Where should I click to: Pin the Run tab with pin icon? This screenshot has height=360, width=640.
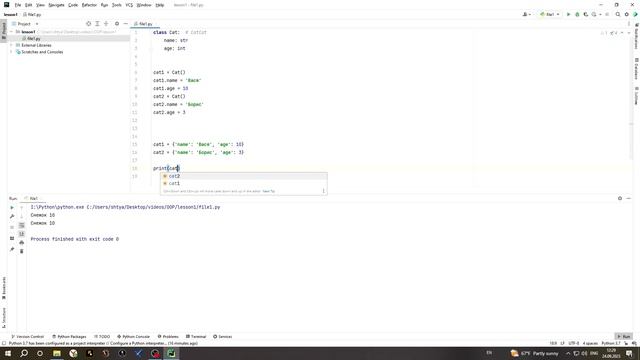tap(12, 249)
